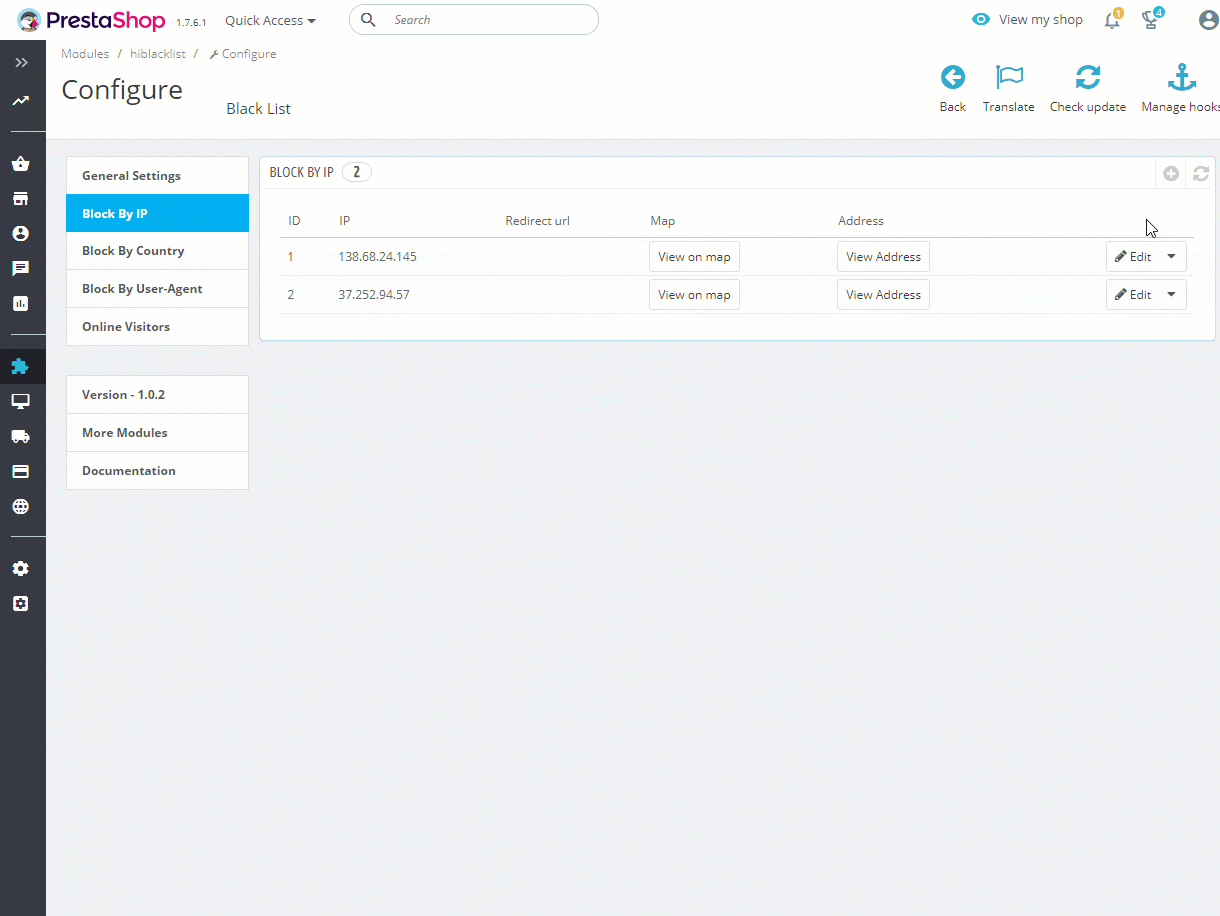This screenshot has width=1220, height=916.
Task: Click the IP value 138.68.24.145
Action: (377, 257)
